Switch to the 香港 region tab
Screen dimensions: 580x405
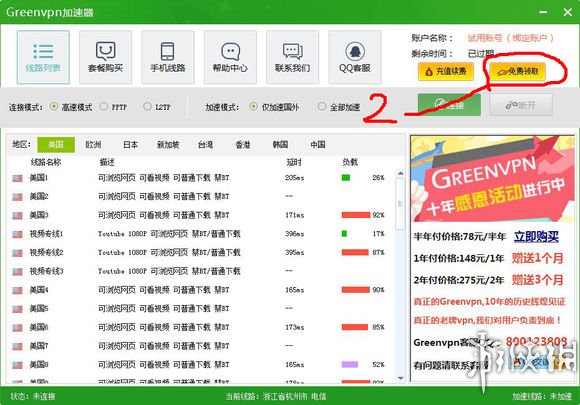243,145
